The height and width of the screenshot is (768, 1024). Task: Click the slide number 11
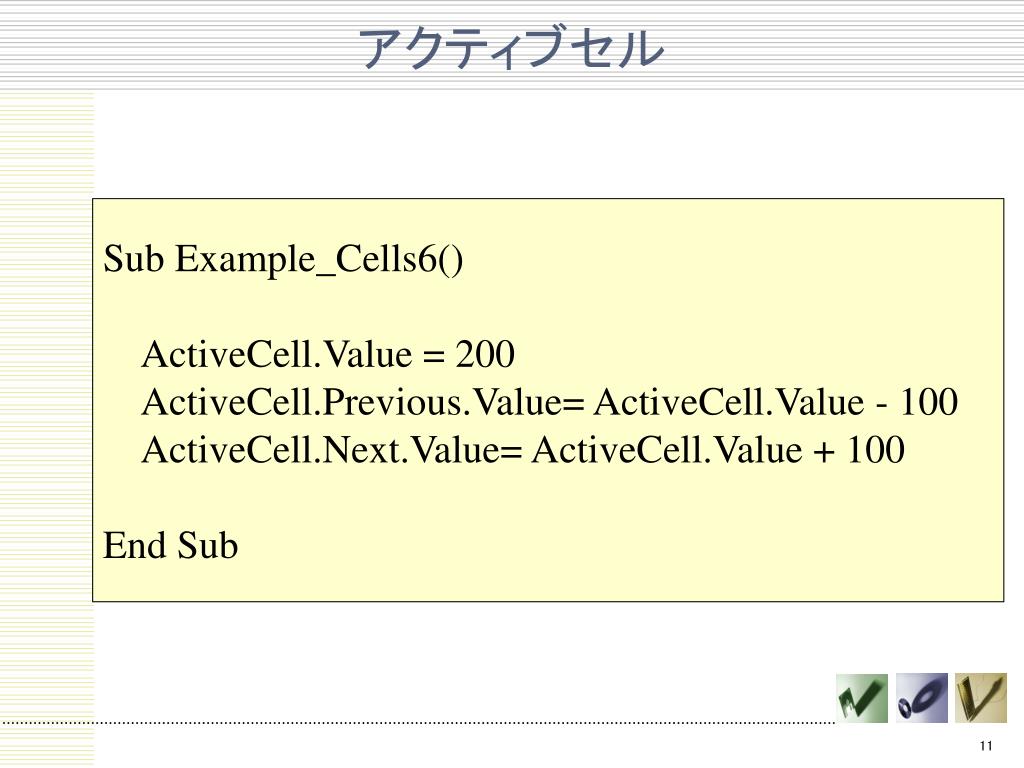tap(986, 746)
